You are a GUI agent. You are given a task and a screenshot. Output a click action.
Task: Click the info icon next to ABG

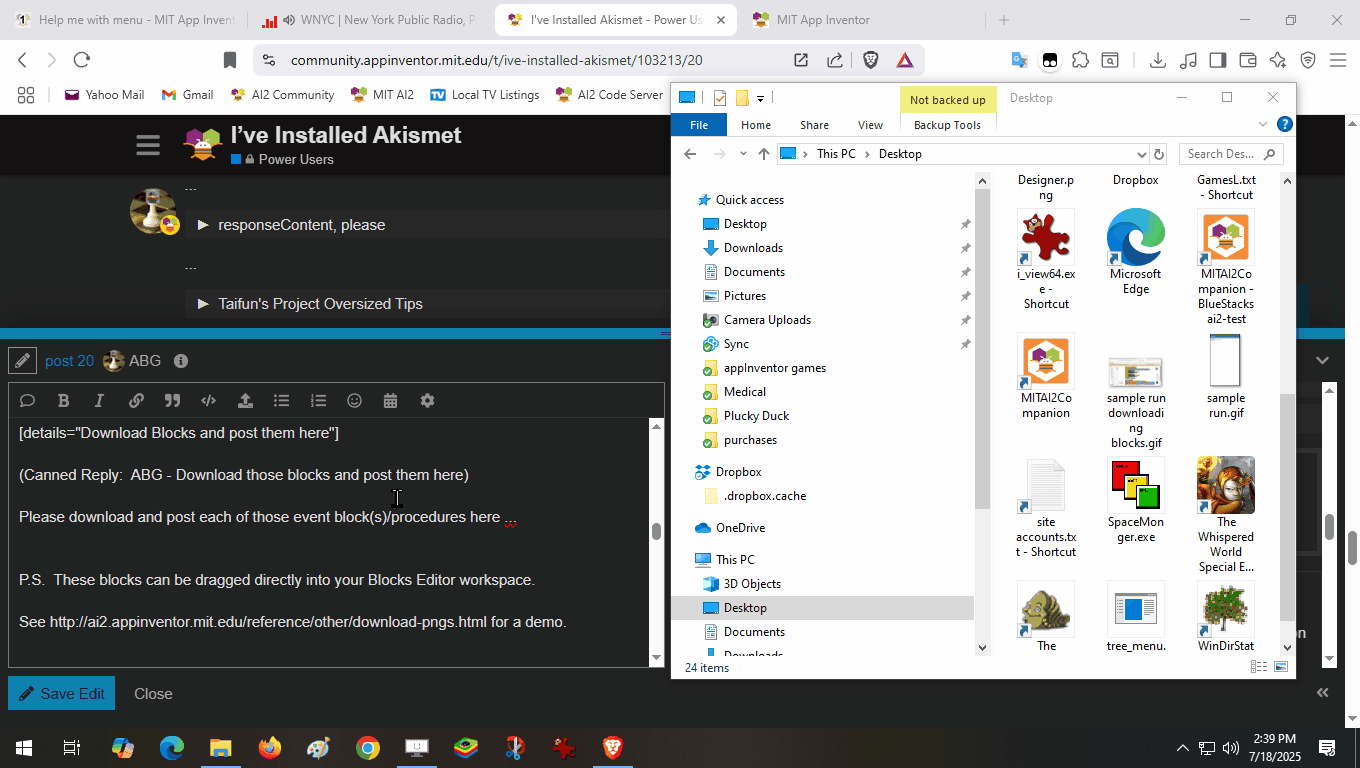pos(181,361)
